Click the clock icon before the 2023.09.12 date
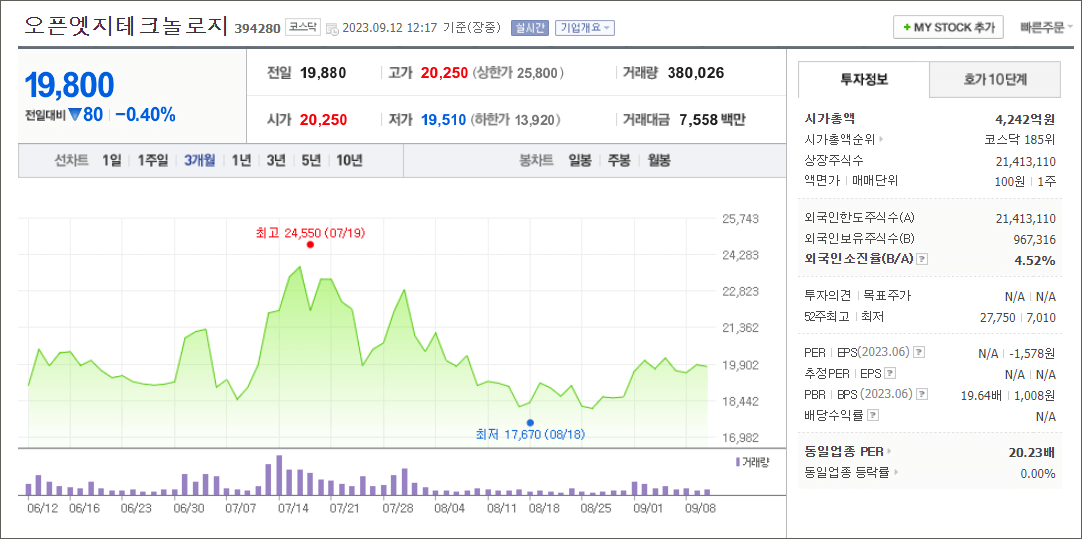Image resolution: width=1082 pixels, height=539 pixels. point(331,29)
